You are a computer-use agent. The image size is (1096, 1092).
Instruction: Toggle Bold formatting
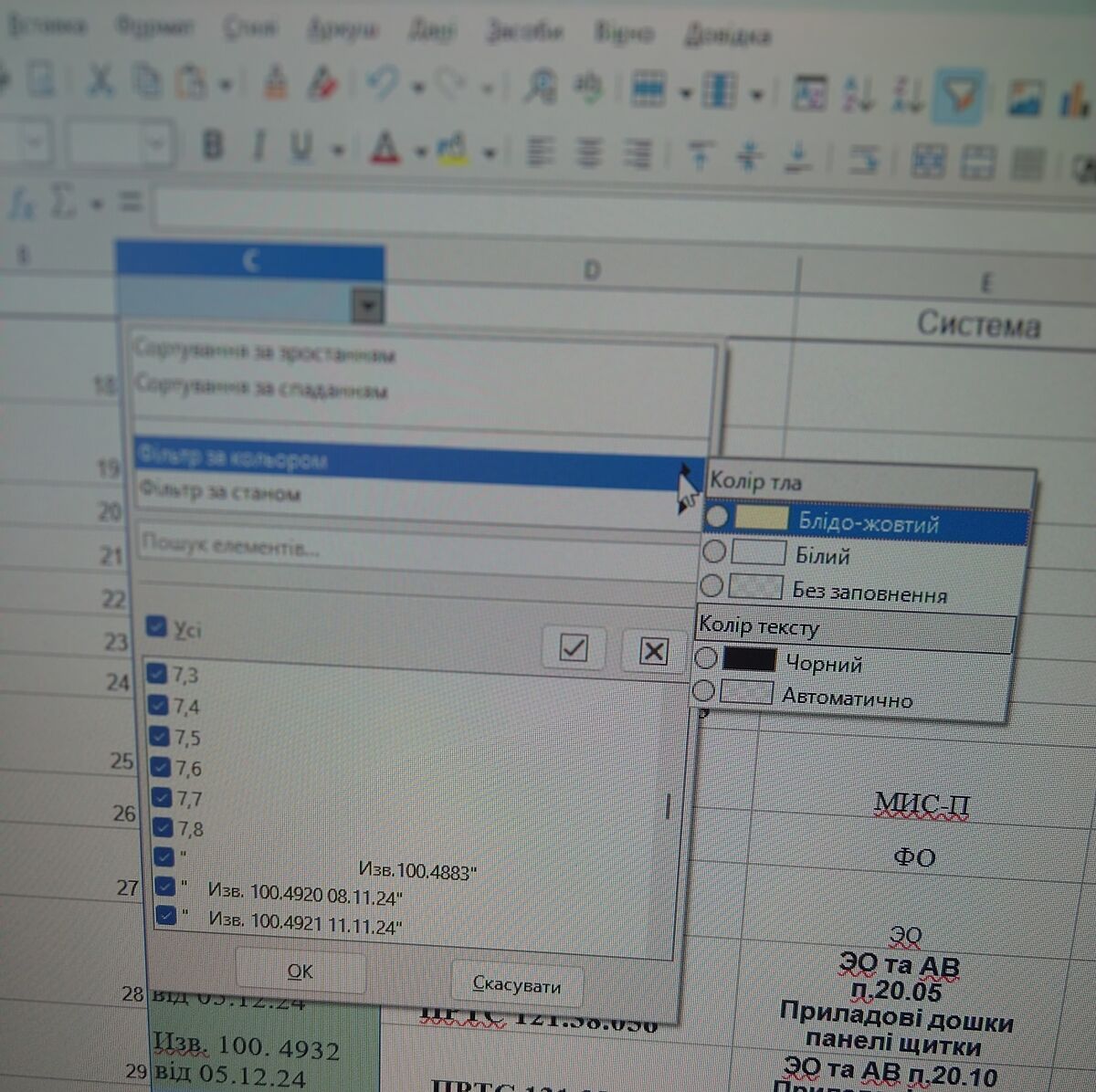coord(214,145)
